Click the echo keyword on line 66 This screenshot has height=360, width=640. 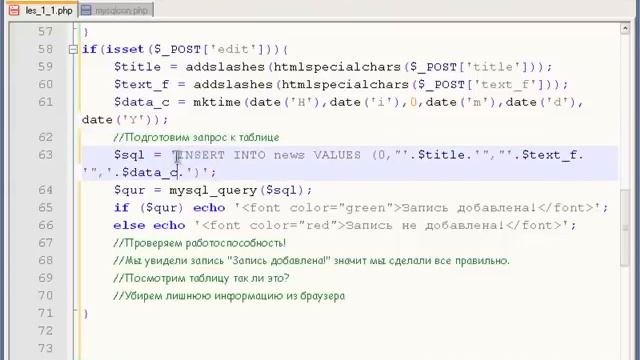(169, 225)
